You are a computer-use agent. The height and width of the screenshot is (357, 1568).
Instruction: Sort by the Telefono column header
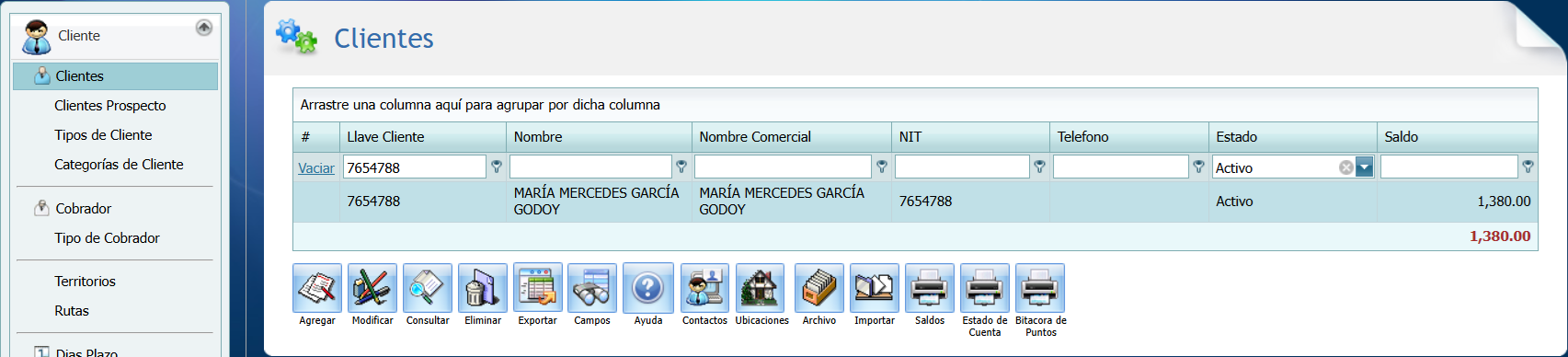tap(1129, 137)
